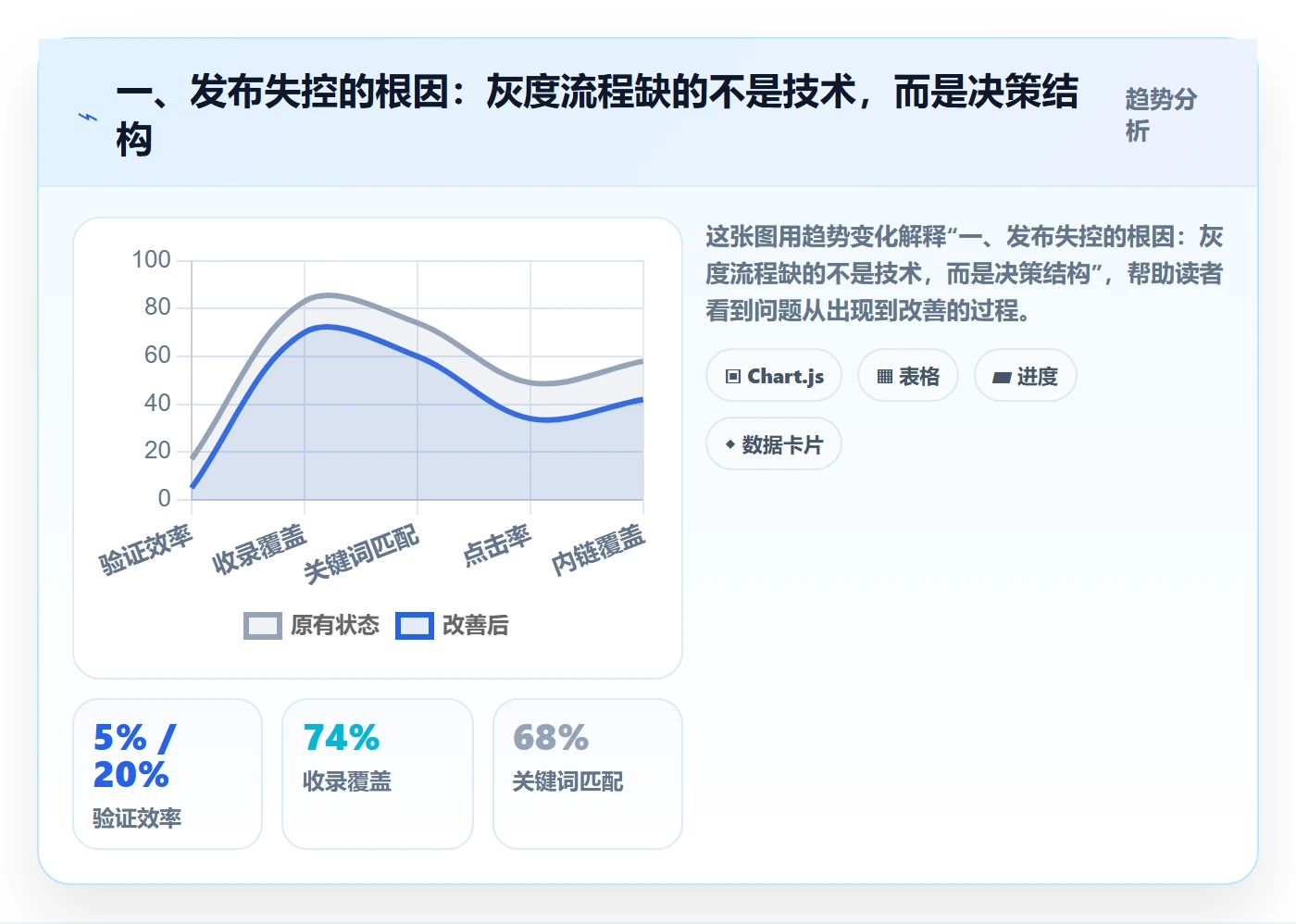Click the 20 y-axis value
Image resolution: width=1296 pixels, height=924 pixels.
[x=157, y=450]
